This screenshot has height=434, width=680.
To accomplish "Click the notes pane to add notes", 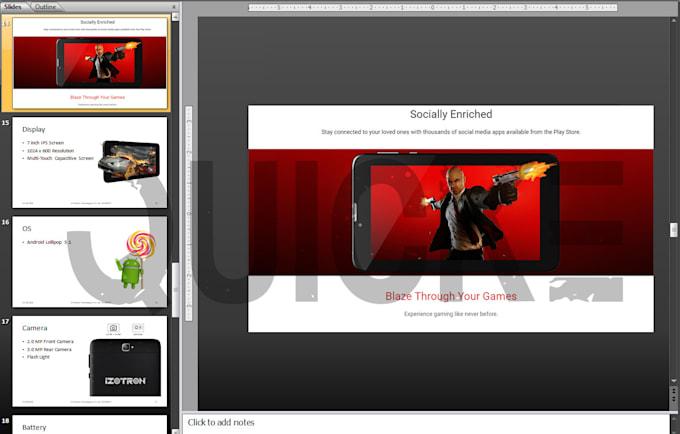I will 426,424.
